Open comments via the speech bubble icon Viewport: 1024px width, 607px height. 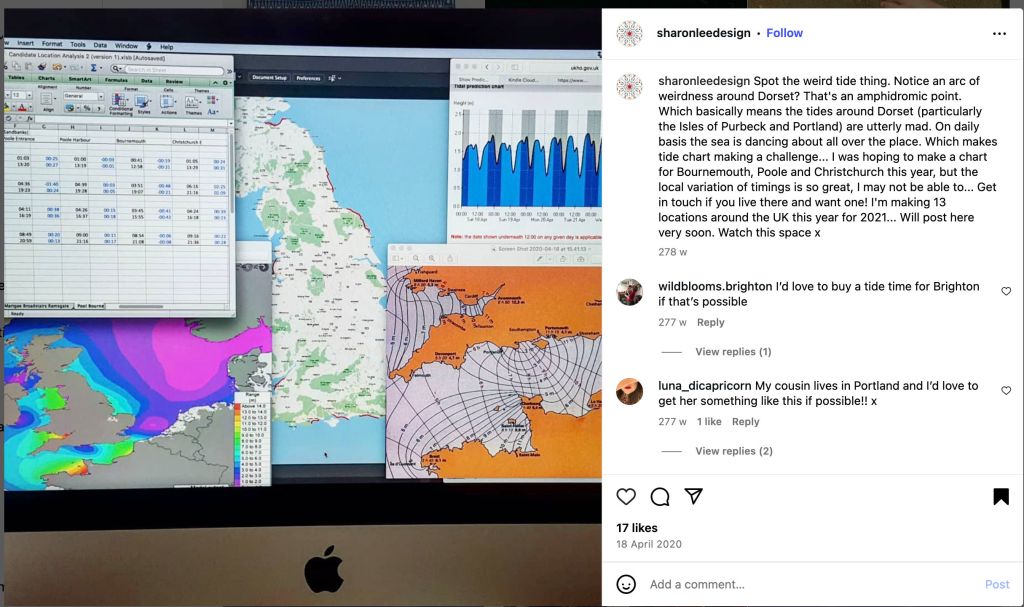[x=660, y=497]
